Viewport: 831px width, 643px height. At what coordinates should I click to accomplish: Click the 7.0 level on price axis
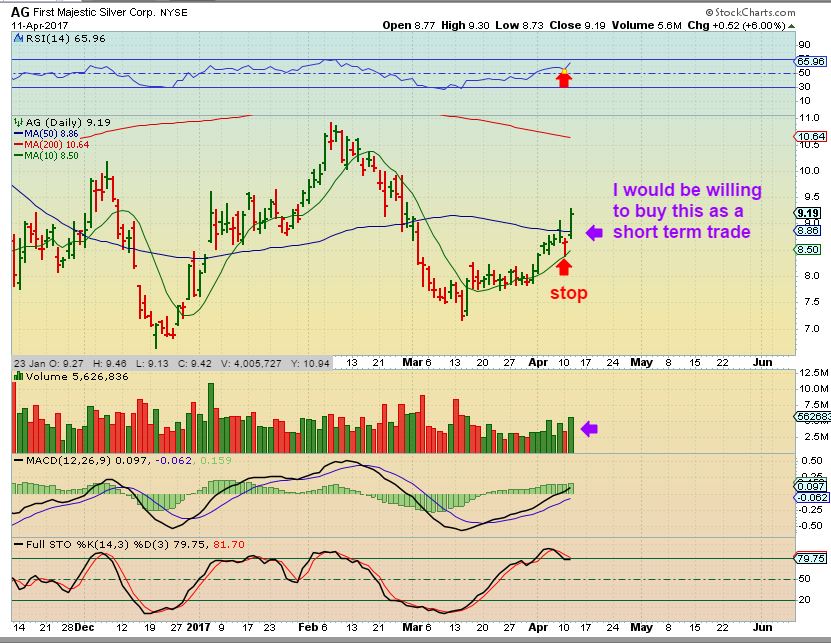click(x=811, y=329)
